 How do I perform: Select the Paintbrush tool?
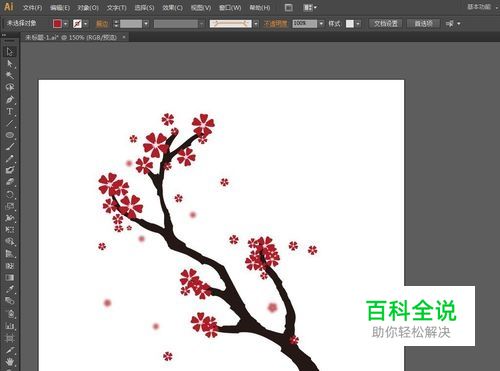coord(10,147)
